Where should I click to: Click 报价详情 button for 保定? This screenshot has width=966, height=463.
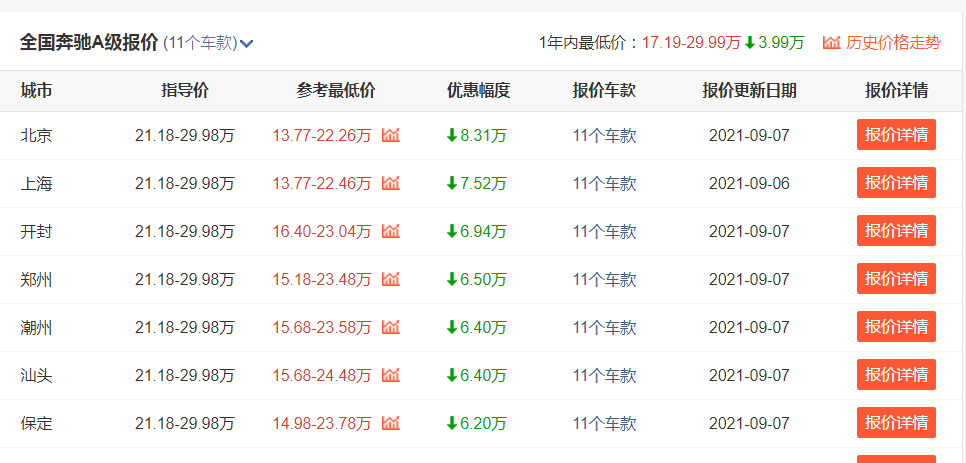pos(896,423)
